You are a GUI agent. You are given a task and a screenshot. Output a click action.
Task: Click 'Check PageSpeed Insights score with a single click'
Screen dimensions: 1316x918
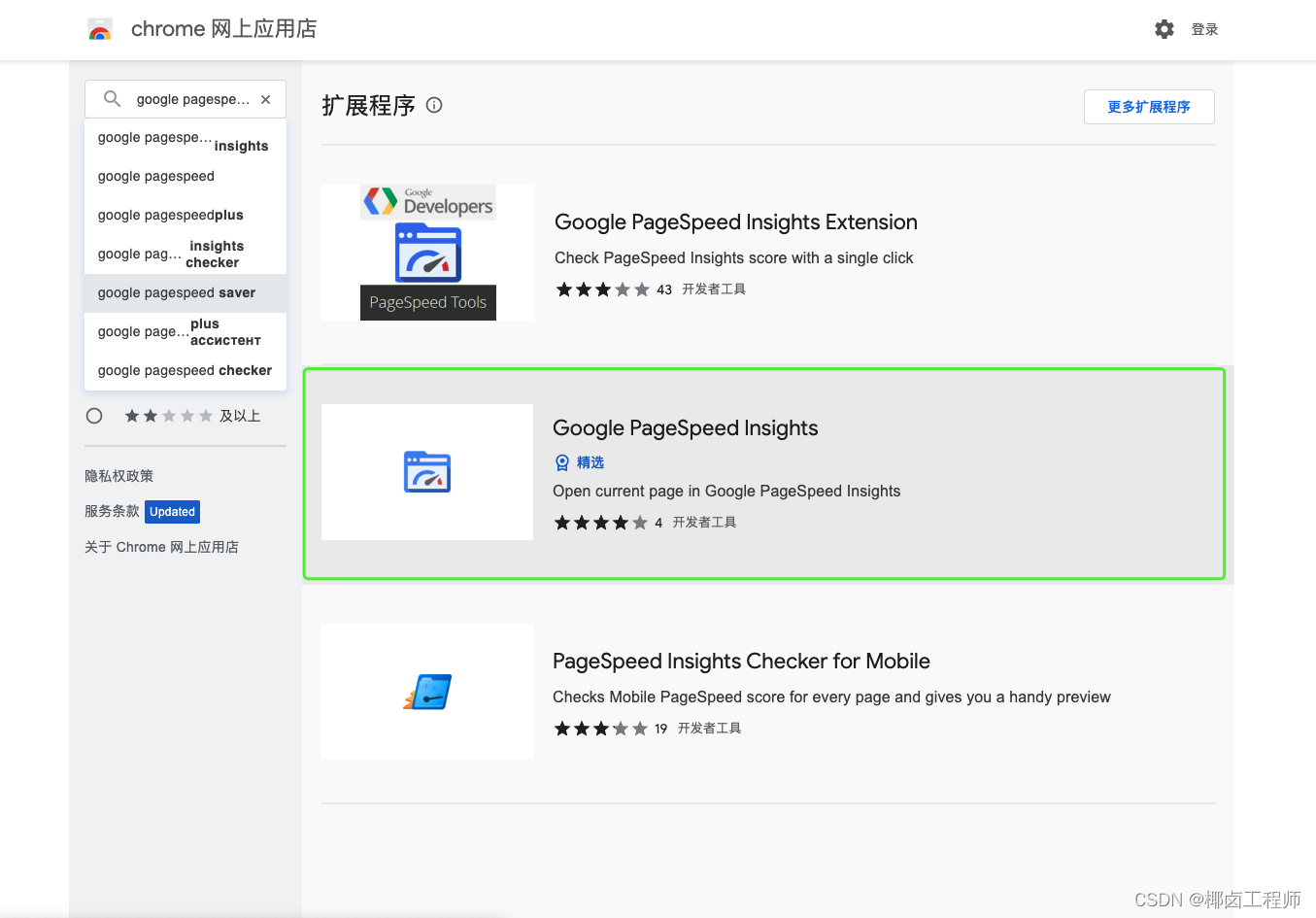[734, 257]
